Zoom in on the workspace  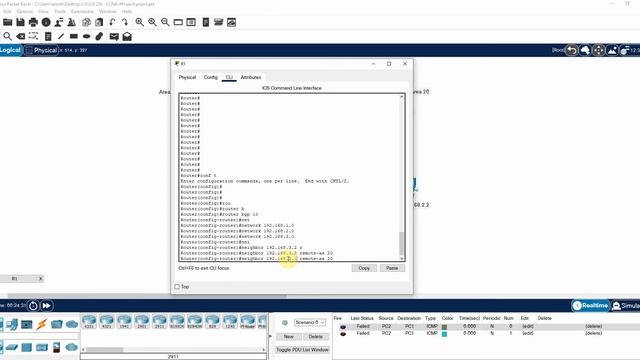coord(140,22)
